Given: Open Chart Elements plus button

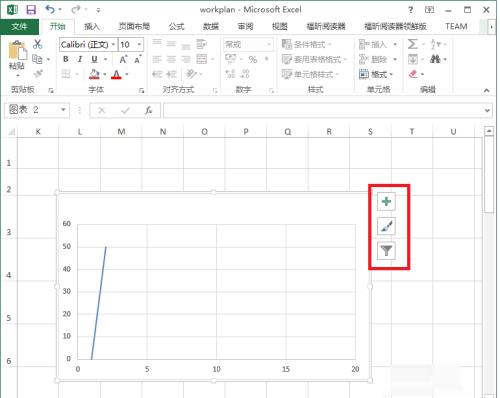Looking at the screenshot, I should point(386,201).
